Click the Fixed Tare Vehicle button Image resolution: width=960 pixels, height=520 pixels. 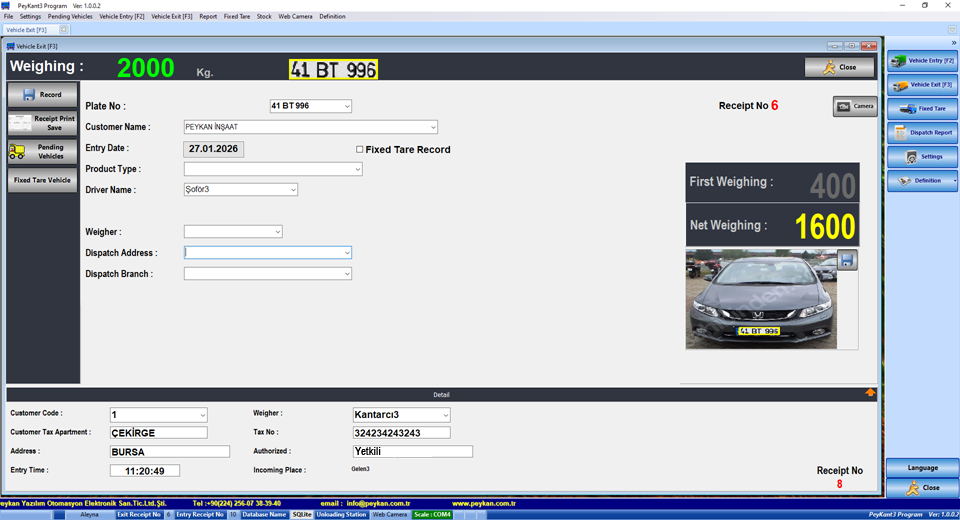pyautogui.click(x=42, y=181)
